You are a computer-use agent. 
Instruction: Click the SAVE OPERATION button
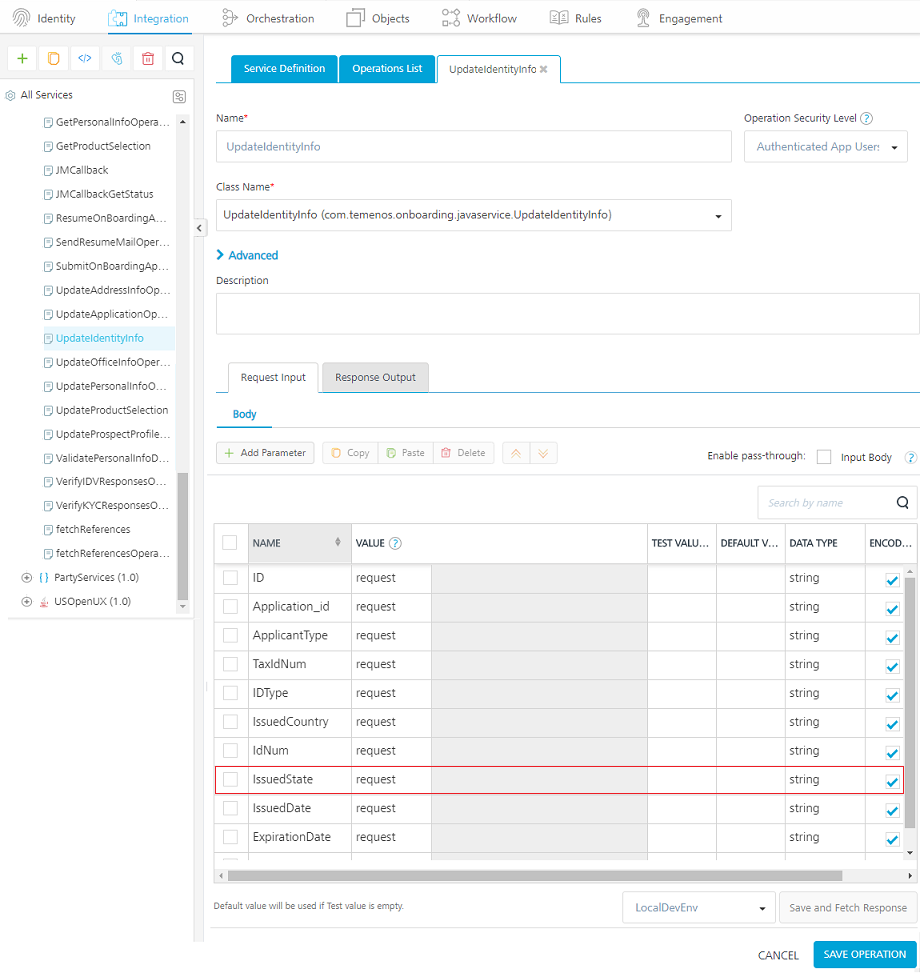tap(864, 954)
